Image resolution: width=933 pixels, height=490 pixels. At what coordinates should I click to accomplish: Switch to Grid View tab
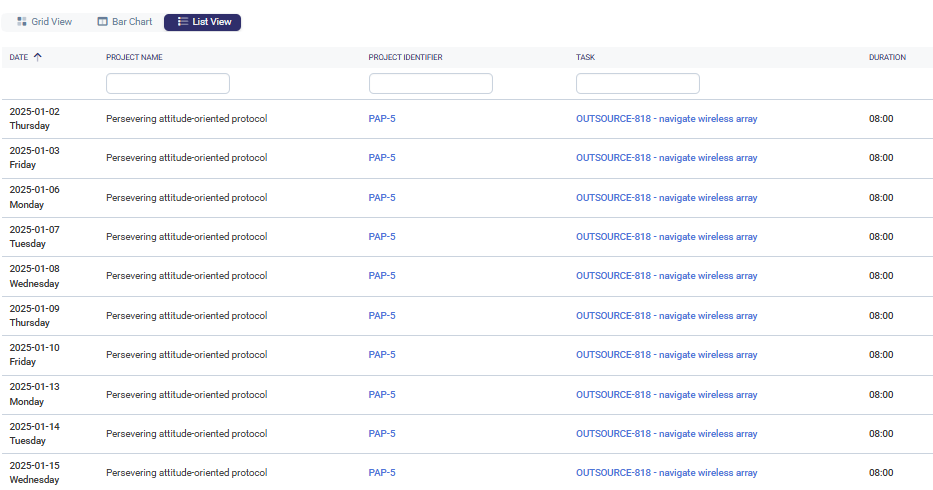pos(44,22)
